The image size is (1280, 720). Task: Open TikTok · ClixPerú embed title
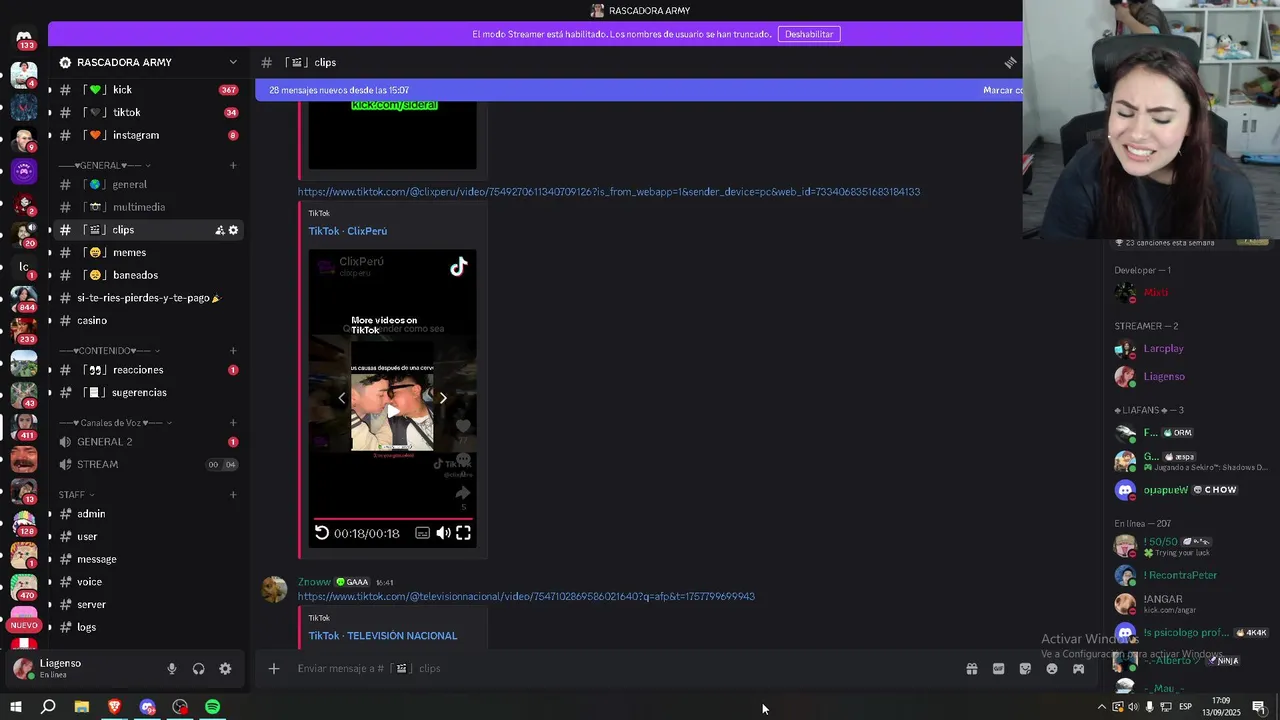click(x=347, y=231)
